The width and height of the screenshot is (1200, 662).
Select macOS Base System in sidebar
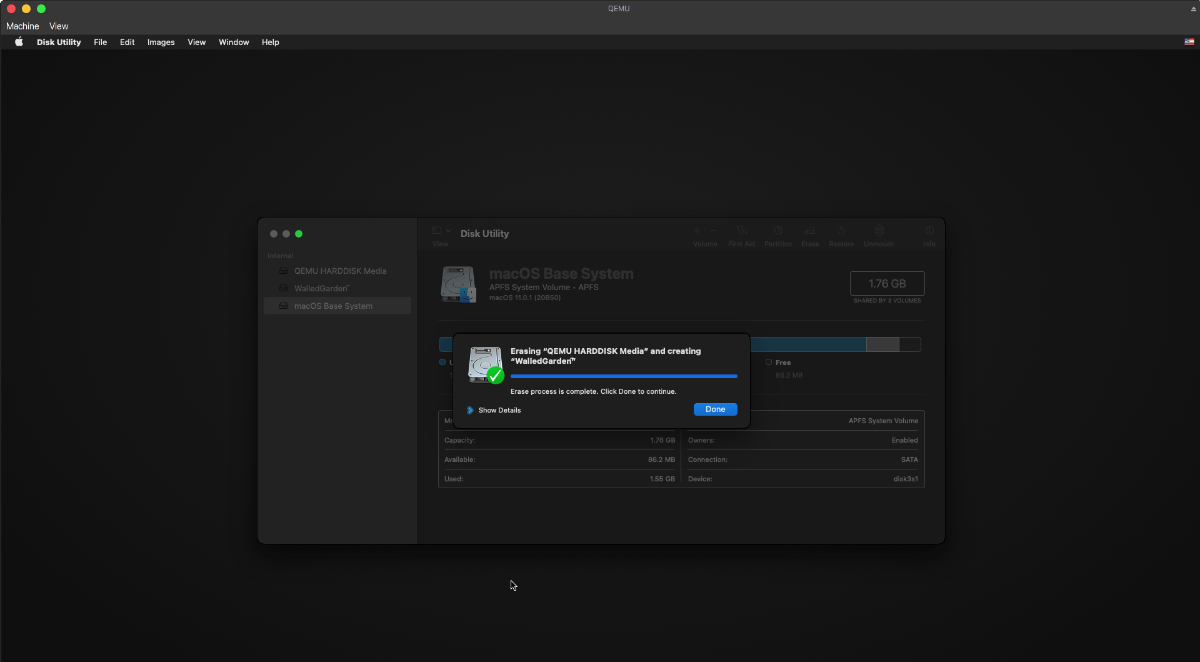point(337,306)
